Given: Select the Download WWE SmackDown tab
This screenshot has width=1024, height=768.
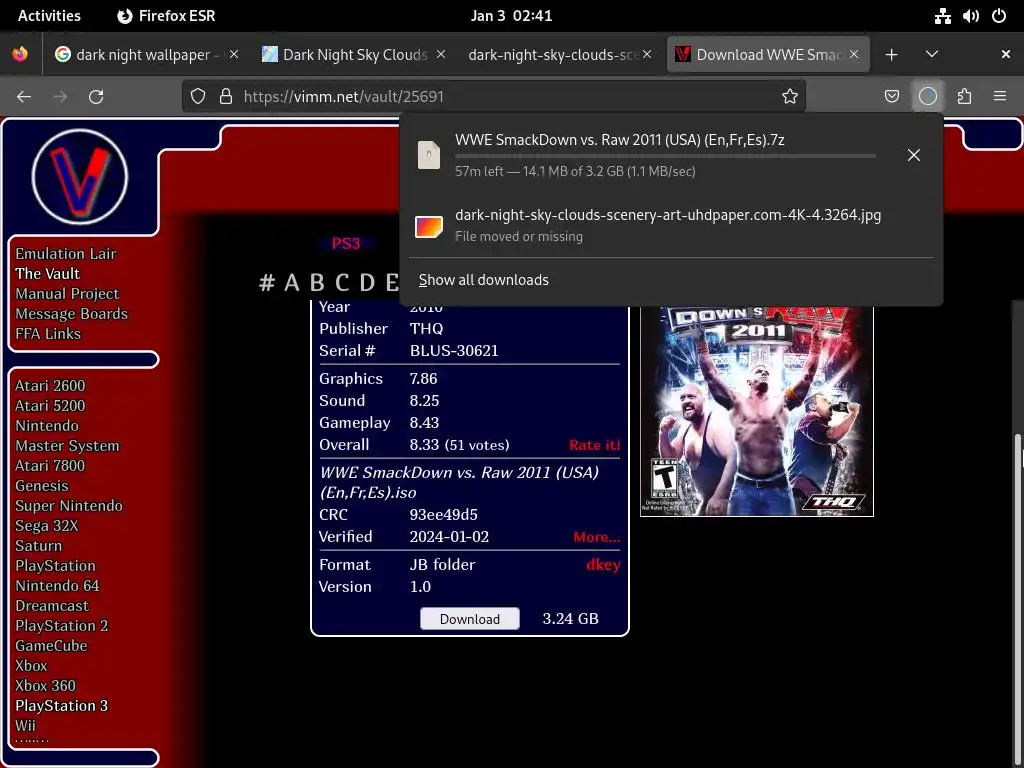Looking at the screenshot, I should pos(768,55).
